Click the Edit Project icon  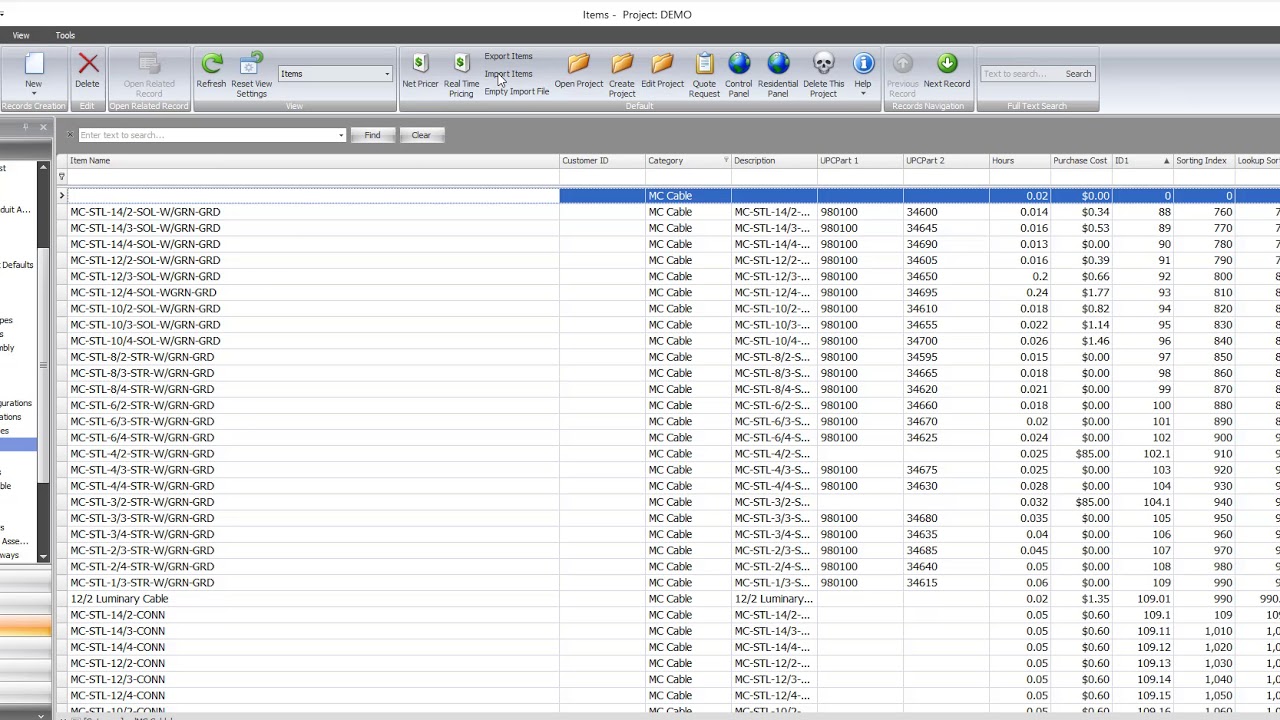click(x=662, y=64)
